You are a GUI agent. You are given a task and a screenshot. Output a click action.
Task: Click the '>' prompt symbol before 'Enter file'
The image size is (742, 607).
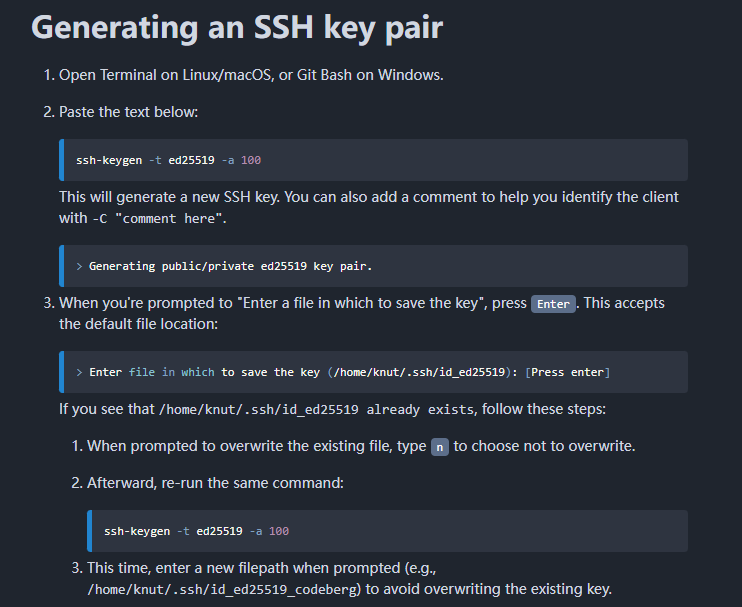pyautogui.click(x=79, y=372)
